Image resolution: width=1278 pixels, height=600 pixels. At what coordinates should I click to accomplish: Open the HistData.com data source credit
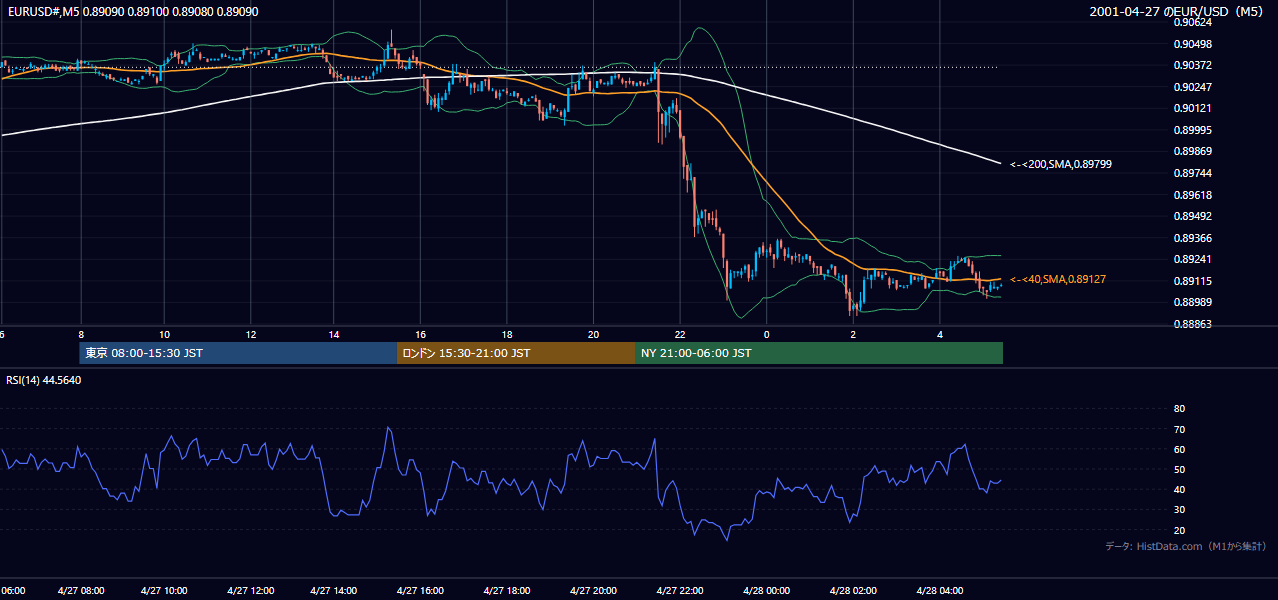pyautogui.click(x=1186, y=546)
